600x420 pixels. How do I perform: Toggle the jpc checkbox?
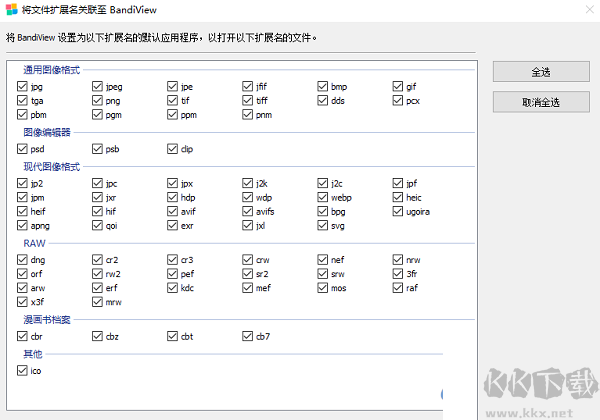tap(97, 183)
